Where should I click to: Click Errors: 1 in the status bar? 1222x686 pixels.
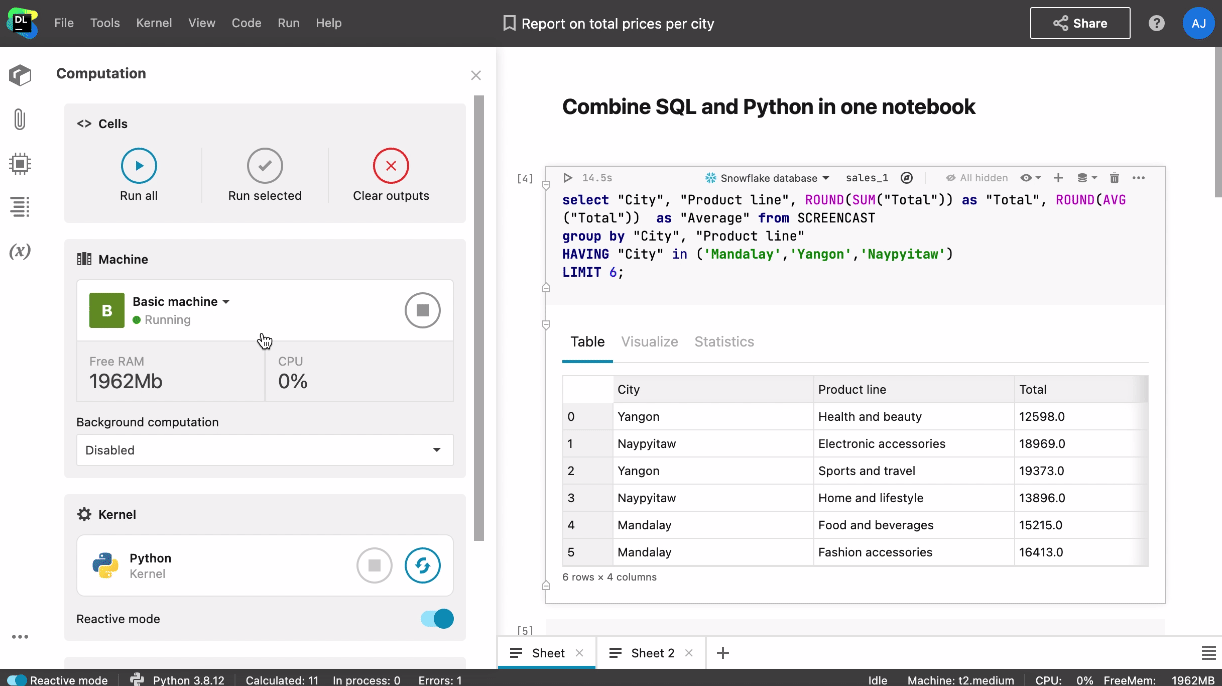click(x=440, y=680)
